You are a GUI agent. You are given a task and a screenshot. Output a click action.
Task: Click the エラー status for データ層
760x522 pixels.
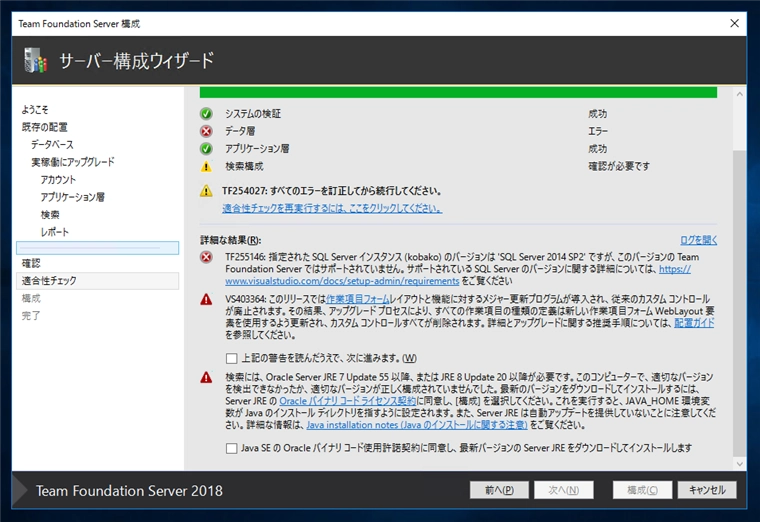[598, 131]
